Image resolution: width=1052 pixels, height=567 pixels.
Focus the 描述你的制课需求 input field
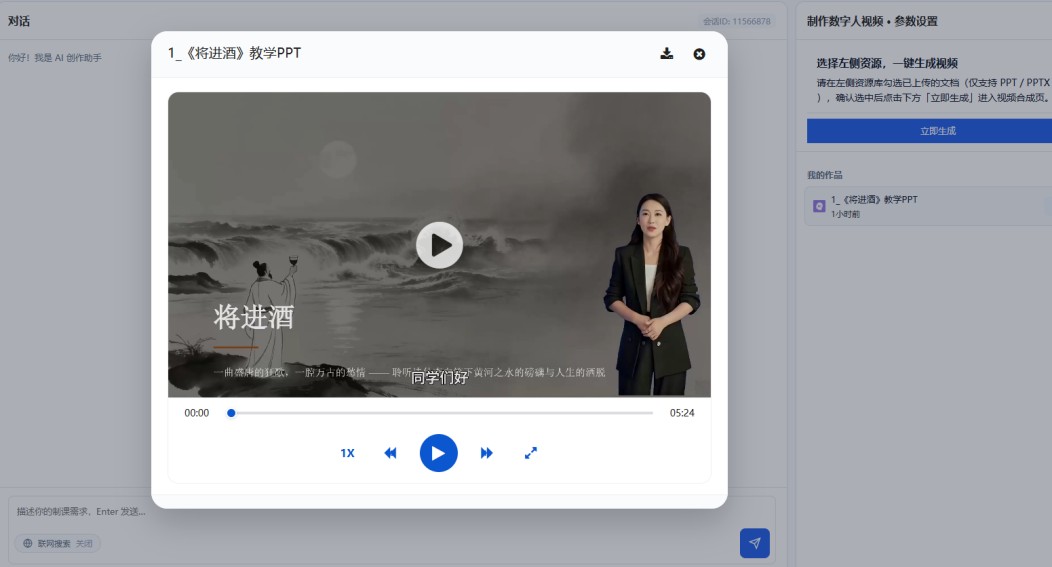click(392, 511)
